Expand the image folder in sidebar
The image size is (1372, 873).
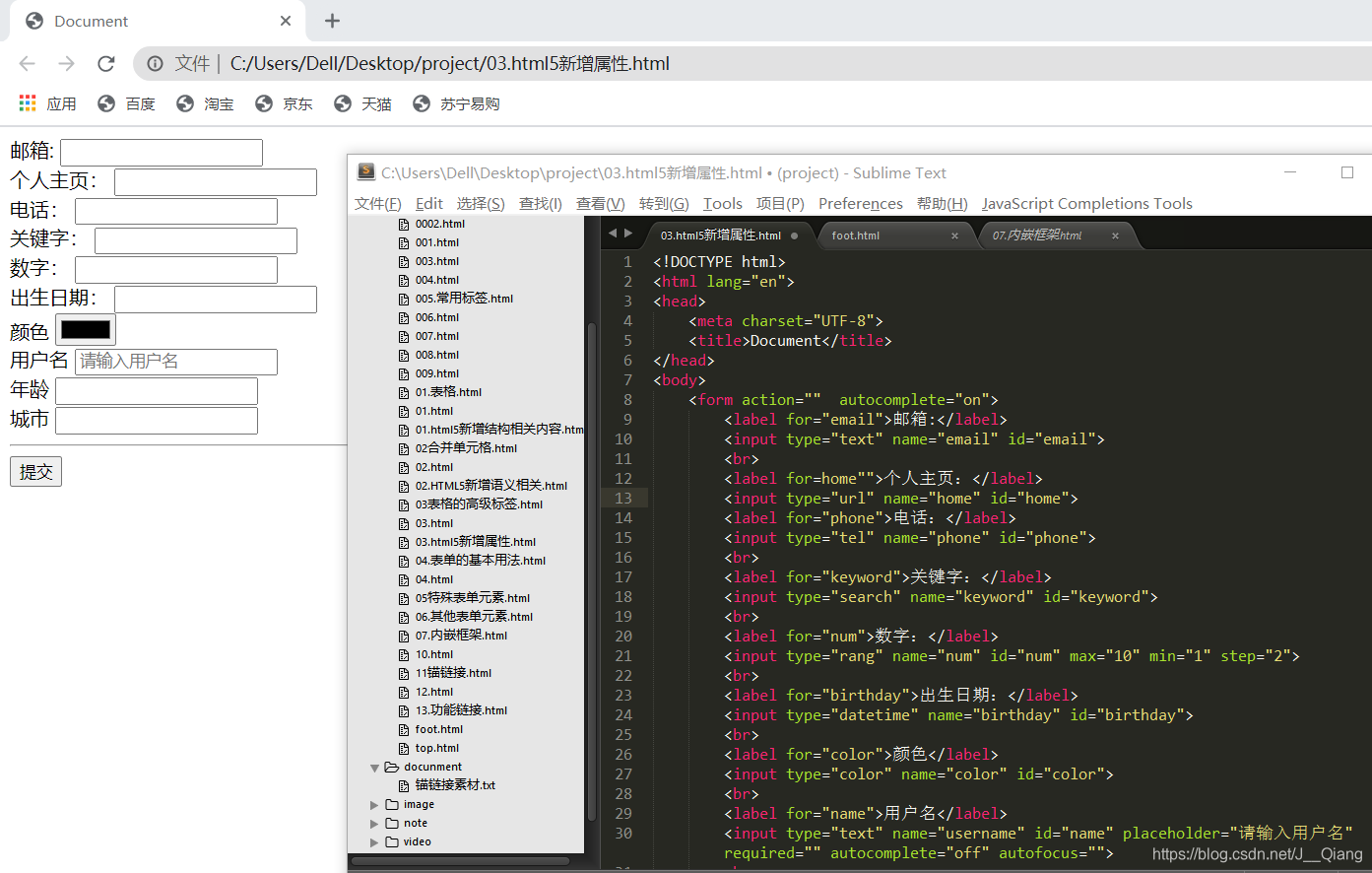(x=374, y=805)
